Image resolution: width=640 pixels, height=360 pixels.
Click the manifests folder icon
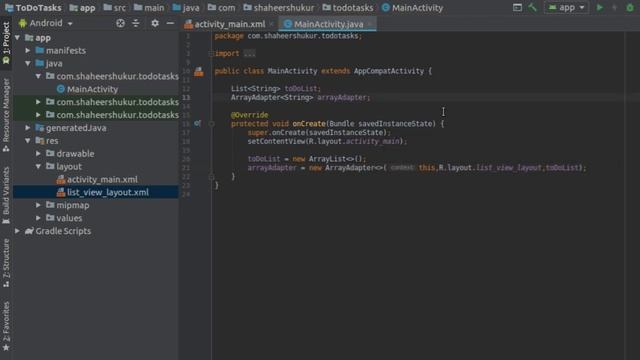(40, 51)
